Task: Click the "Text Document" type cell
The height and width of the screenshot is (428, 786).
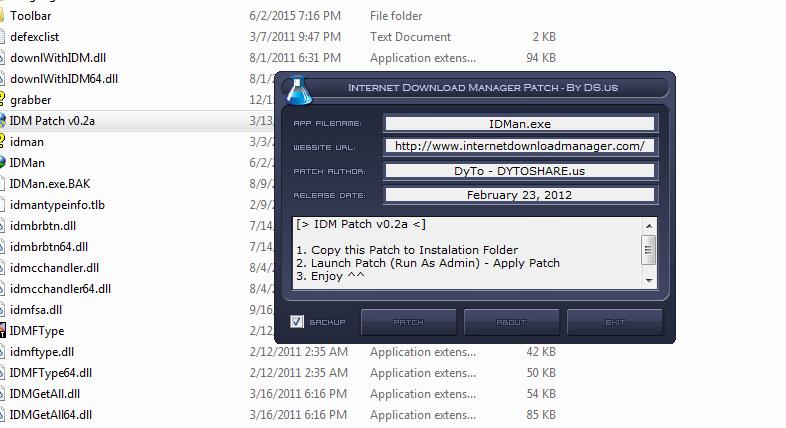Action: pos(411,37)
